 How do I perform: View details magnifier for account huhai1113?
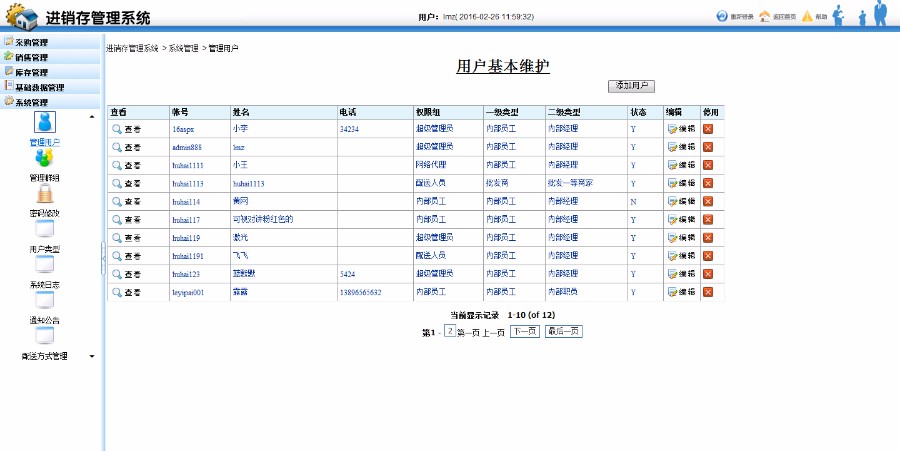point(117,184)
